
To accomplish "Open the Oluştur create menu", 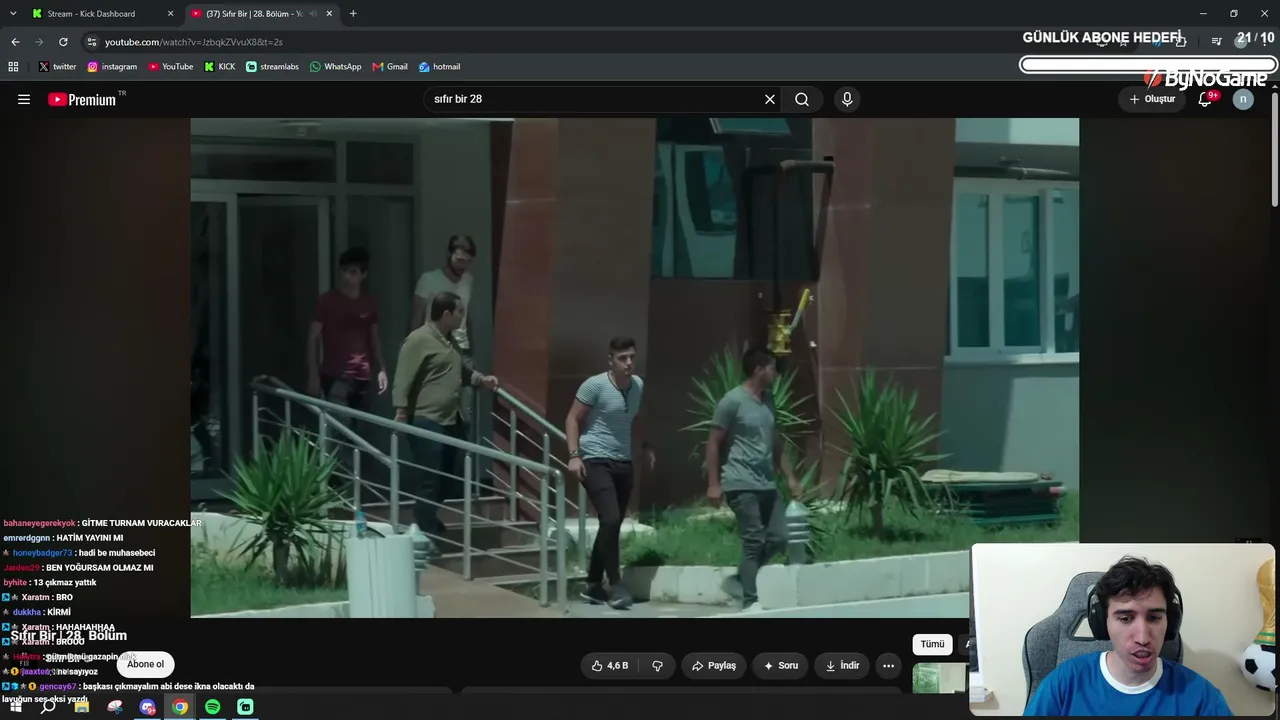I will [x=1152, y=99].
